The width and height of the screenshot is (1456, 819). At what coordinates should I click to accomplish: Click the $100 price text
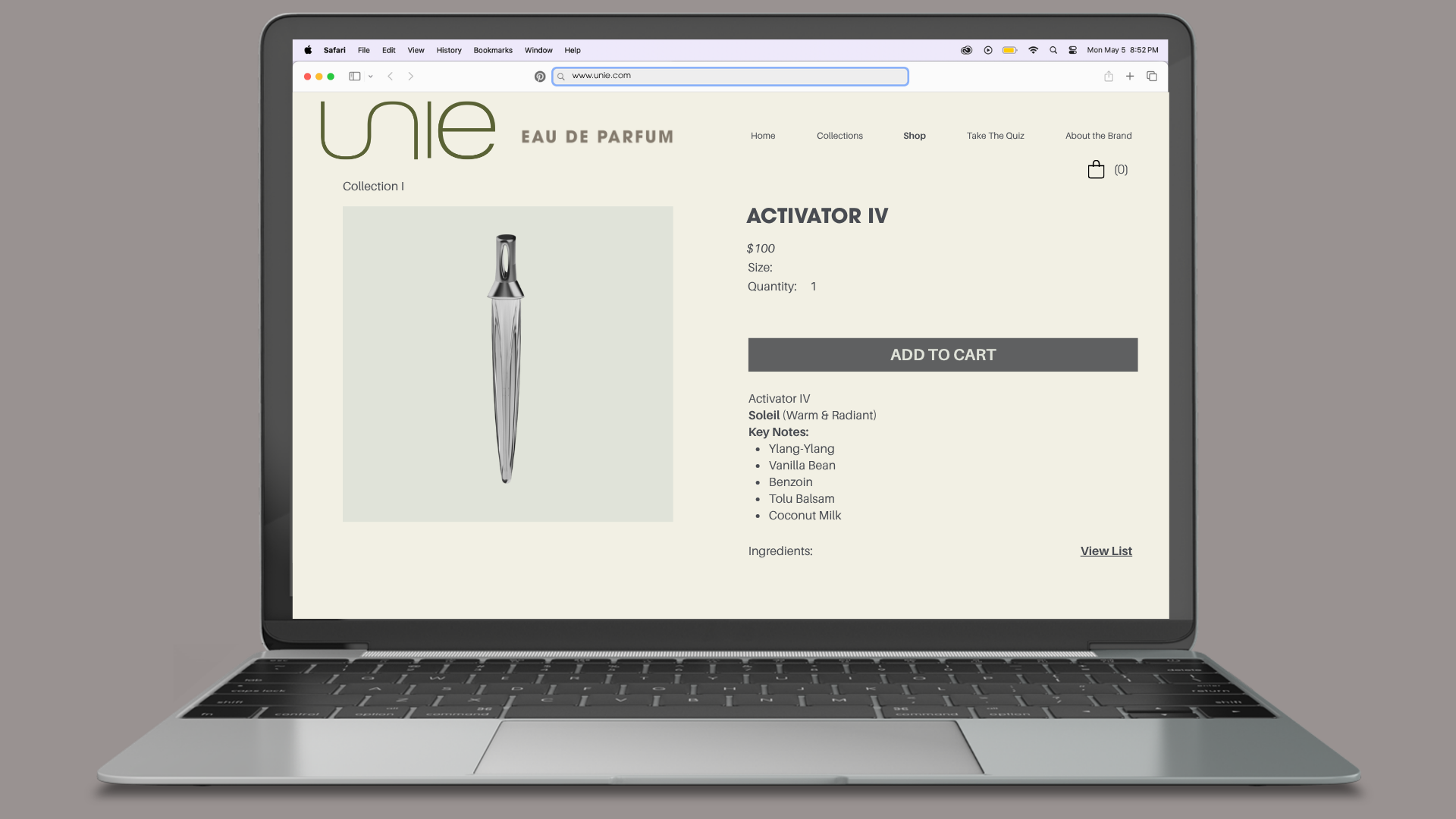point(761,249)
